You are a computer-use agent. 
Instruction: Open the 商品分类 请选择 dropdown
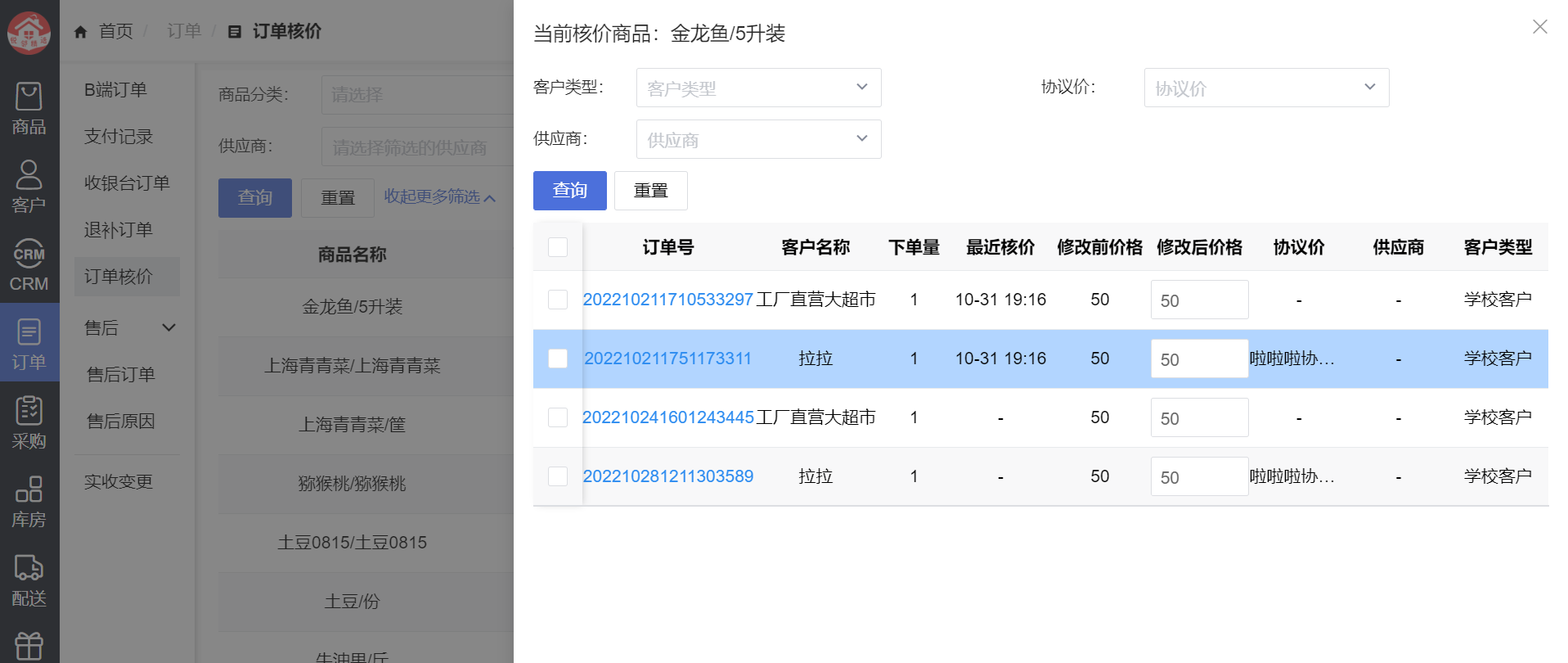[417, 95]
